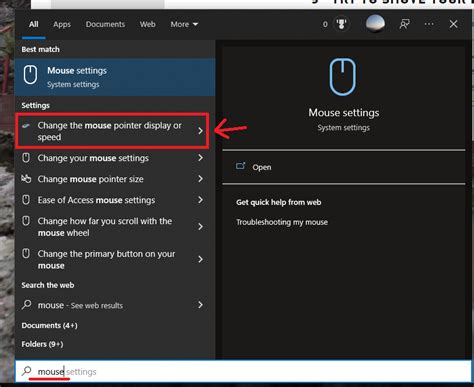
Task: Select mouse - See web results
Action: pos(115,305)
